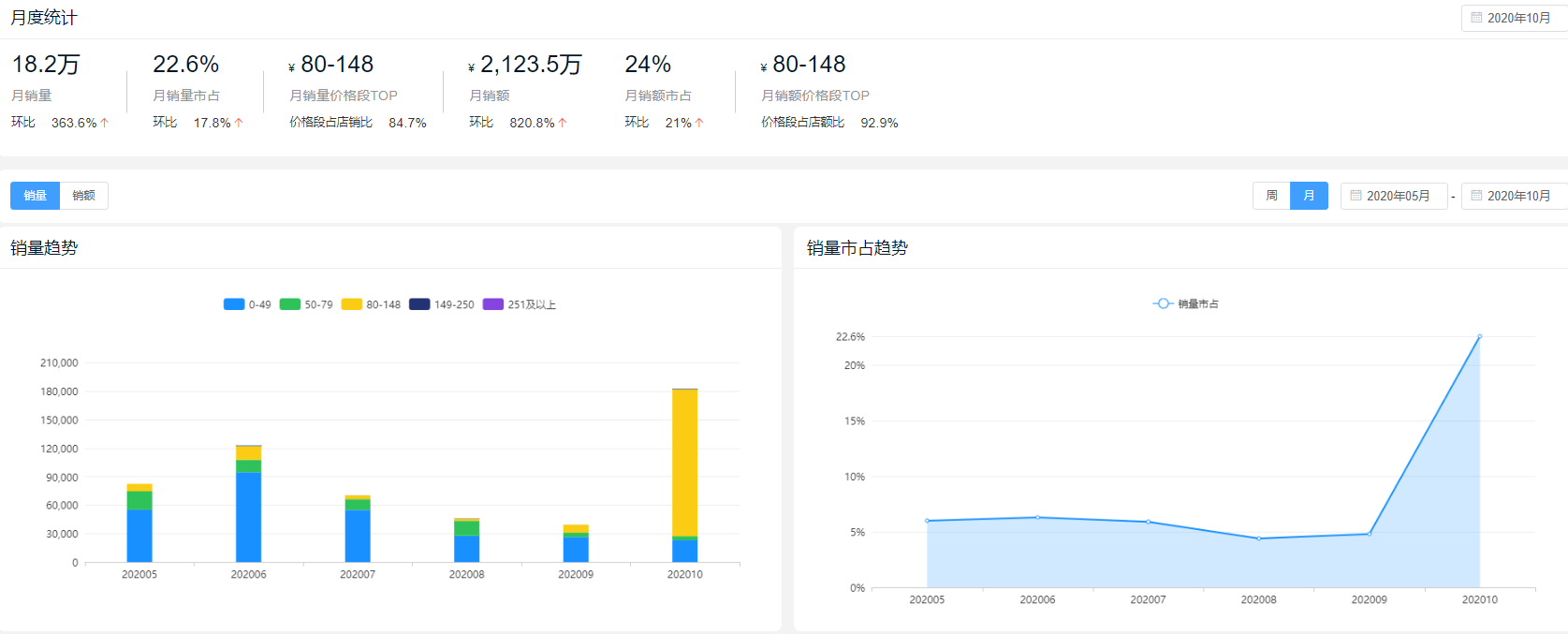Image resolution: width=1568 pixels, height=634 pixels.
Task: Switch to the 销量 tab
Action: (x=36, y=196)
